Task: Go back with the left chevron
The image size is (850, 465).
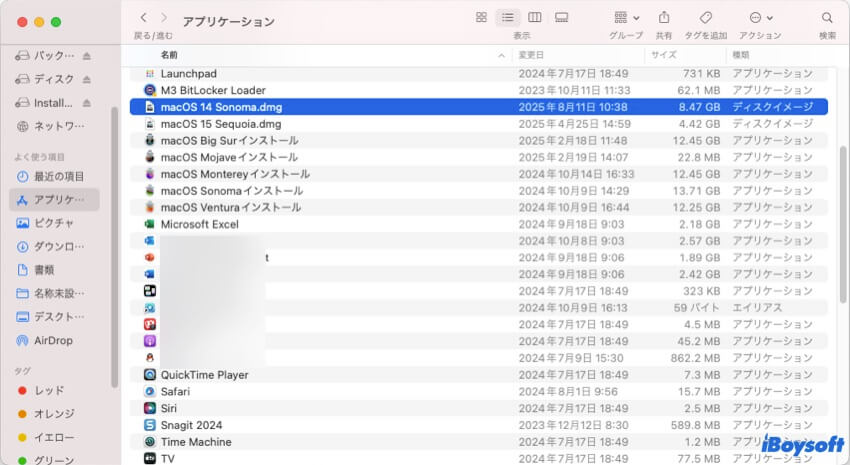Action: [143, 18]
